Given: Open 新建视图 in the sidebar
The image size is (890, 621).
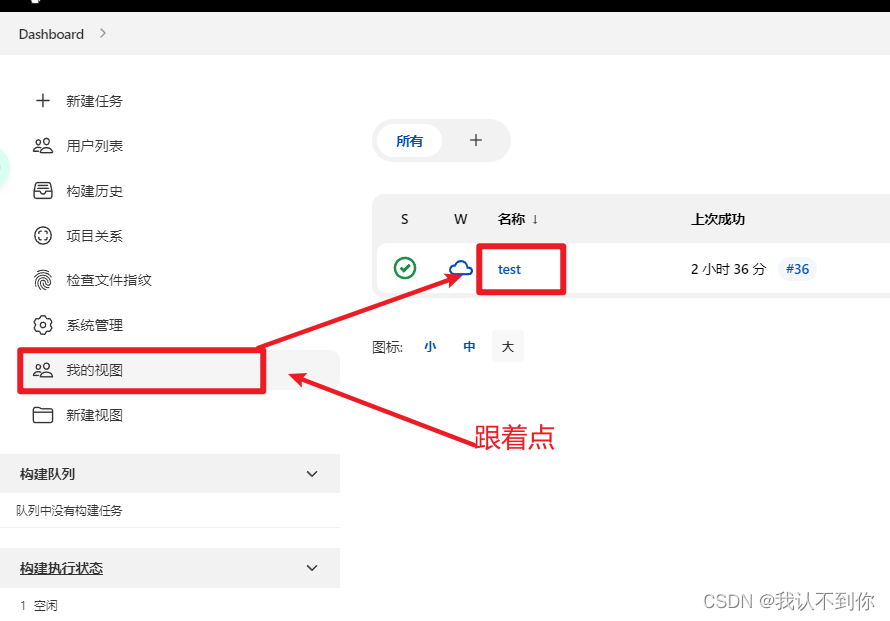Looking at the screenshot, I should (94, 415).
